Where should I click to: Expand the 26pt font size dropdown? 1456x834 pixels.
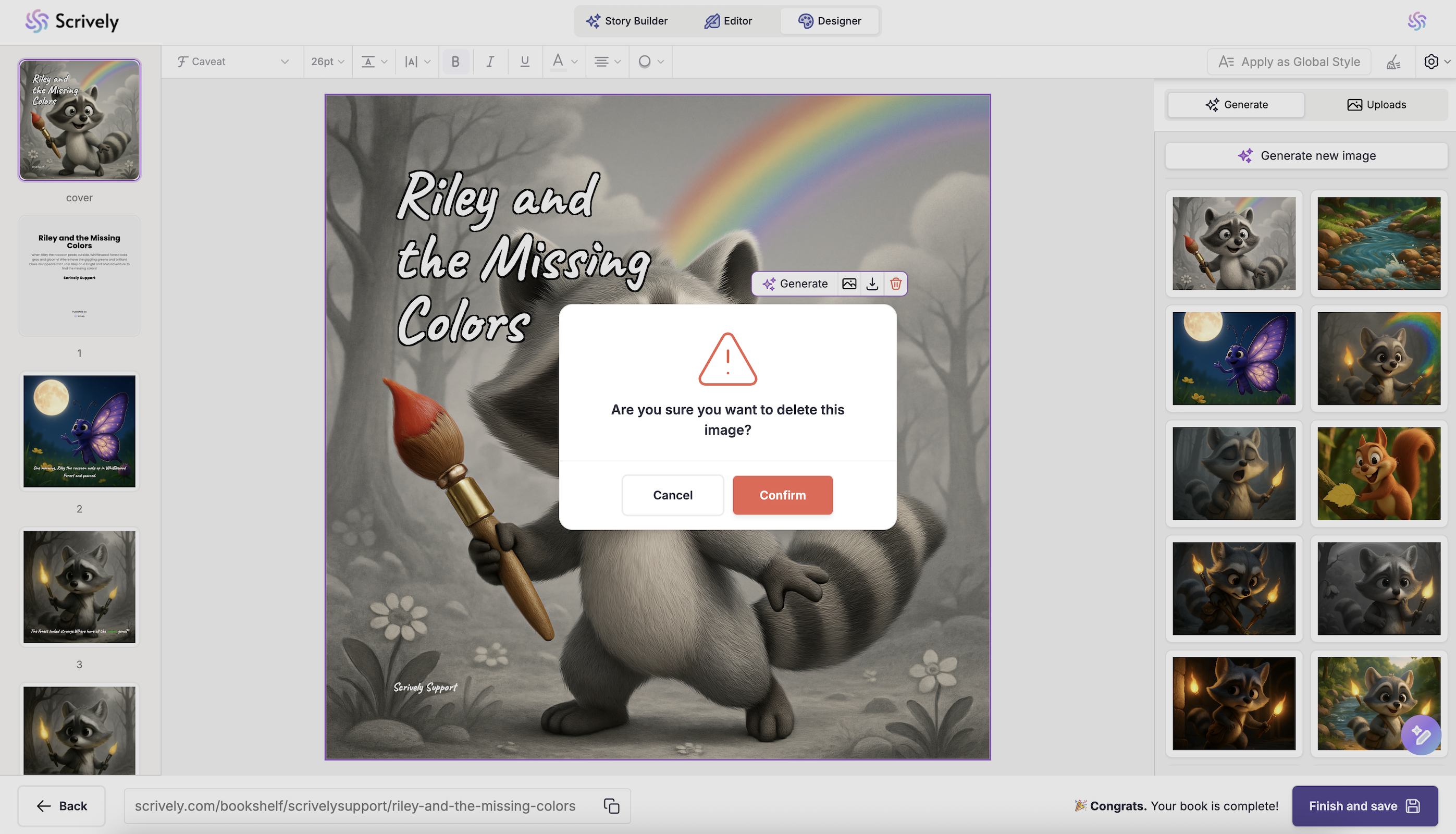point(327,62)
